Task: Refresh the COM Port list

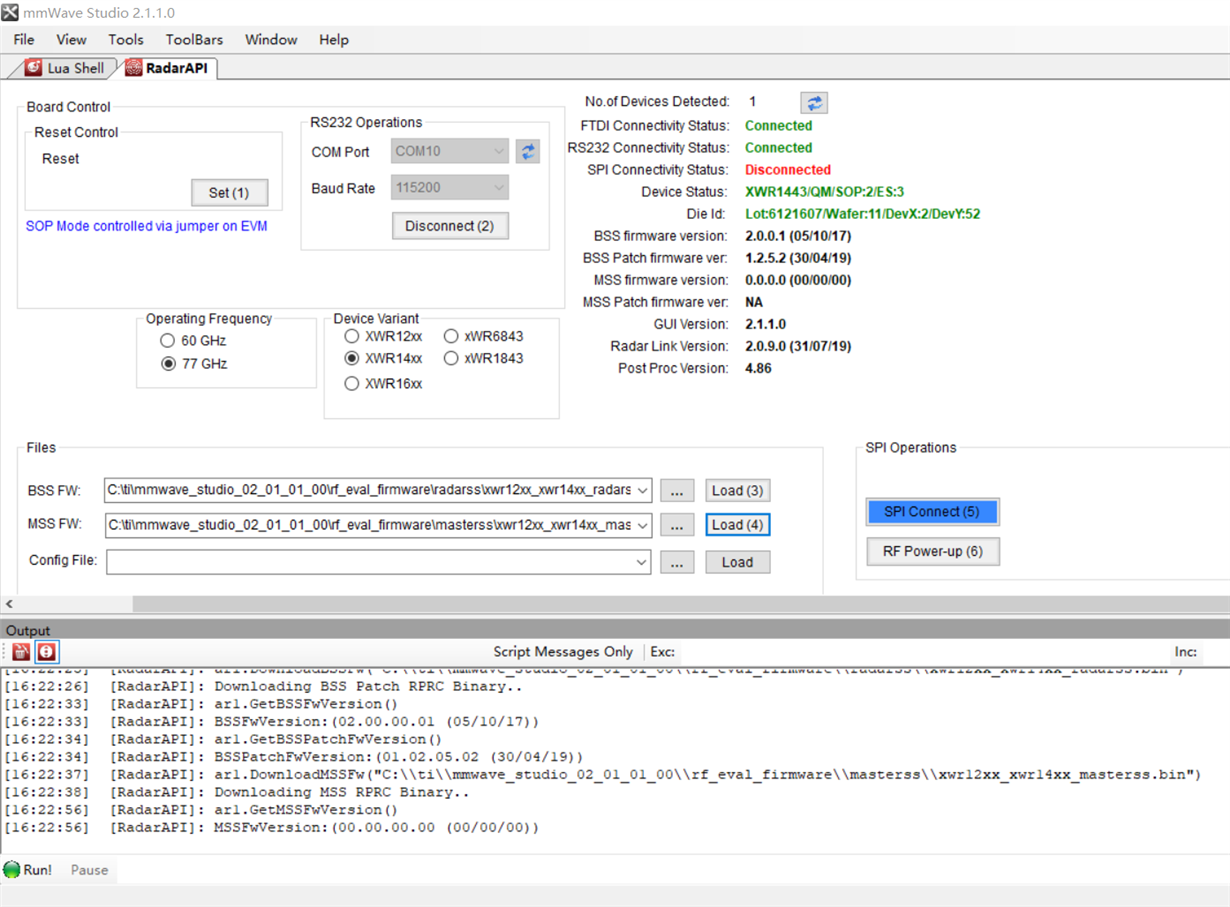Action: point(528,152)
